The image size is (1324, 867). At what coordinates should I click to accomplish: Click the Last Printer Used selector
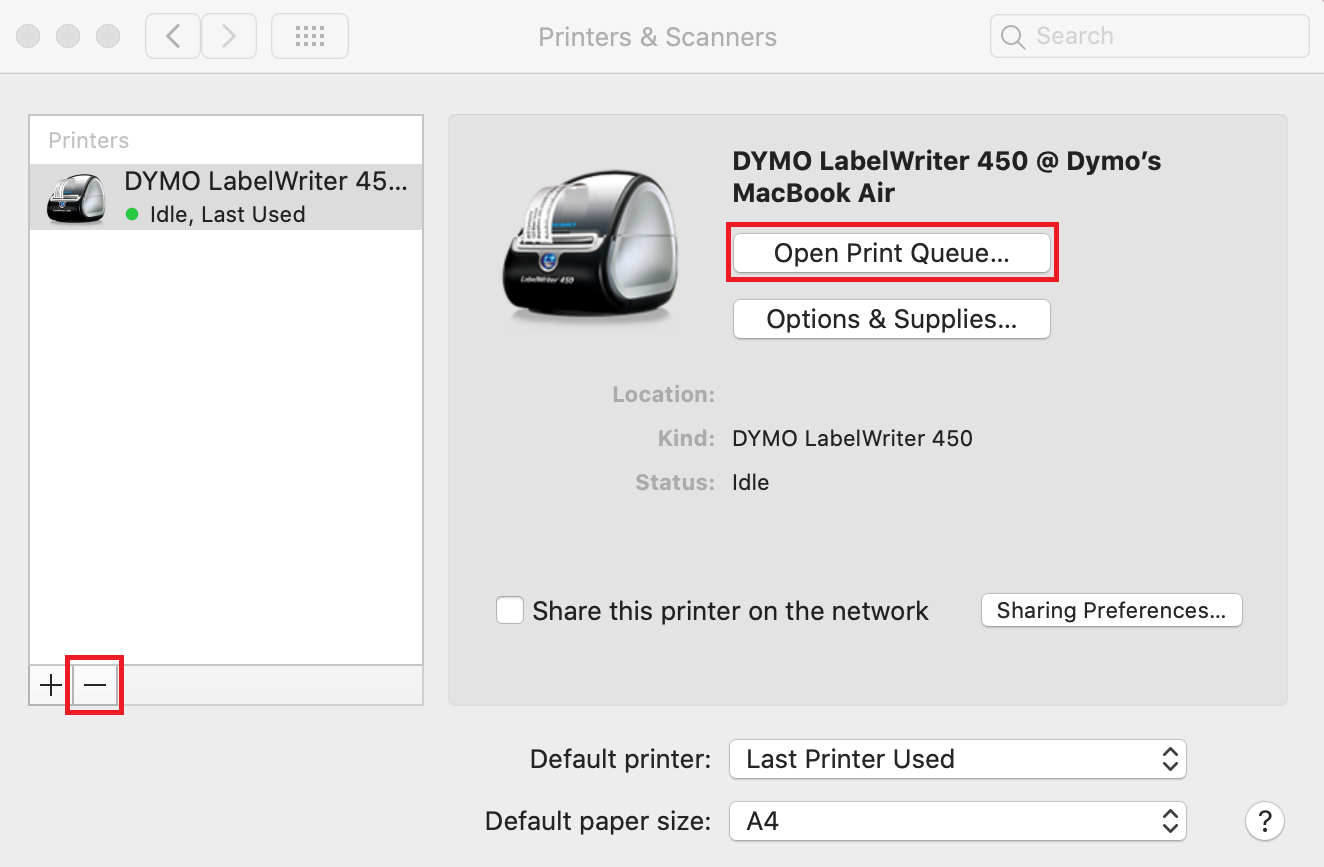tap(957, 759)
